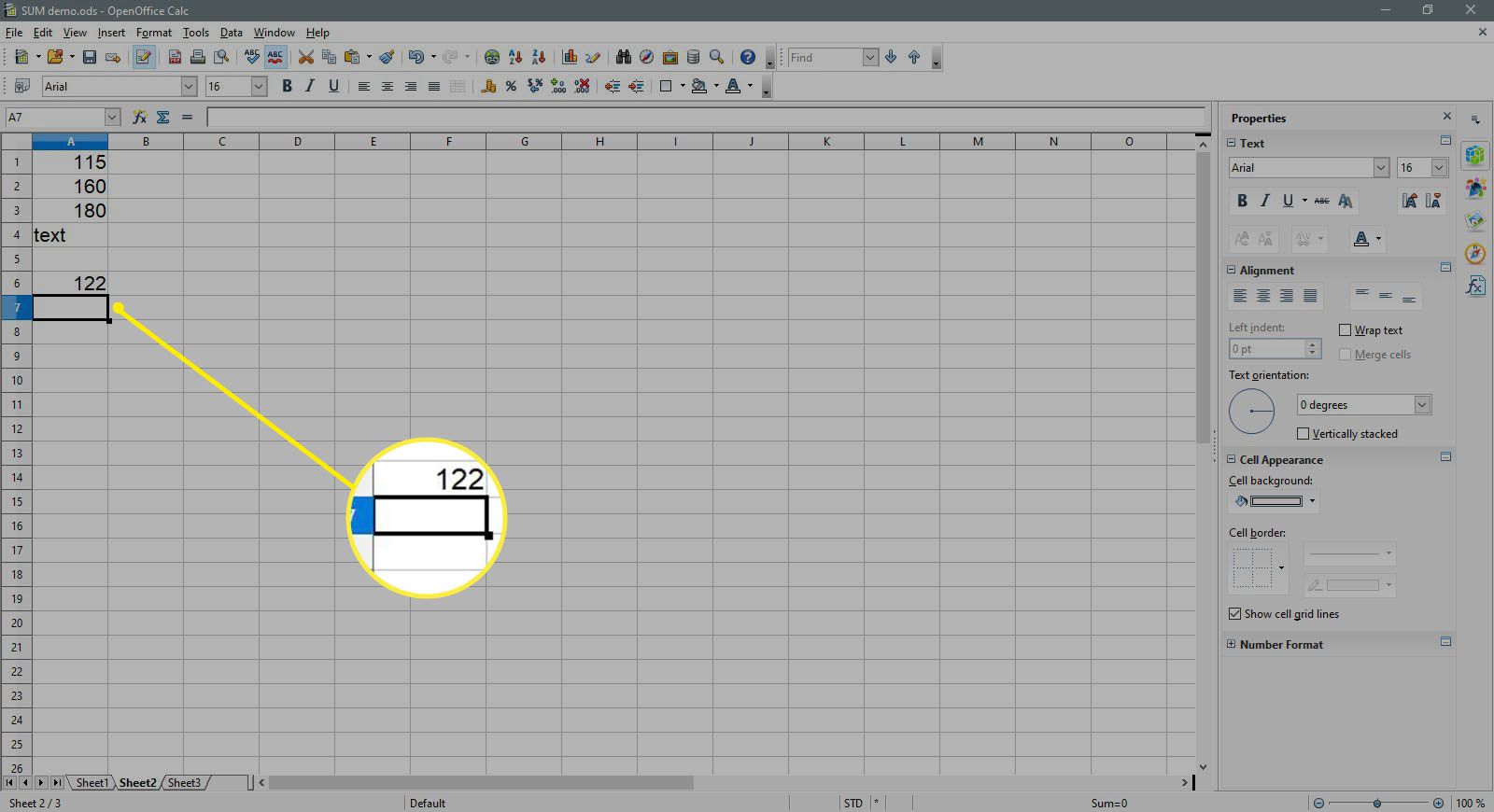The image size is (1494, 812).
Task: Open the File menu
Action: (13, 33)
